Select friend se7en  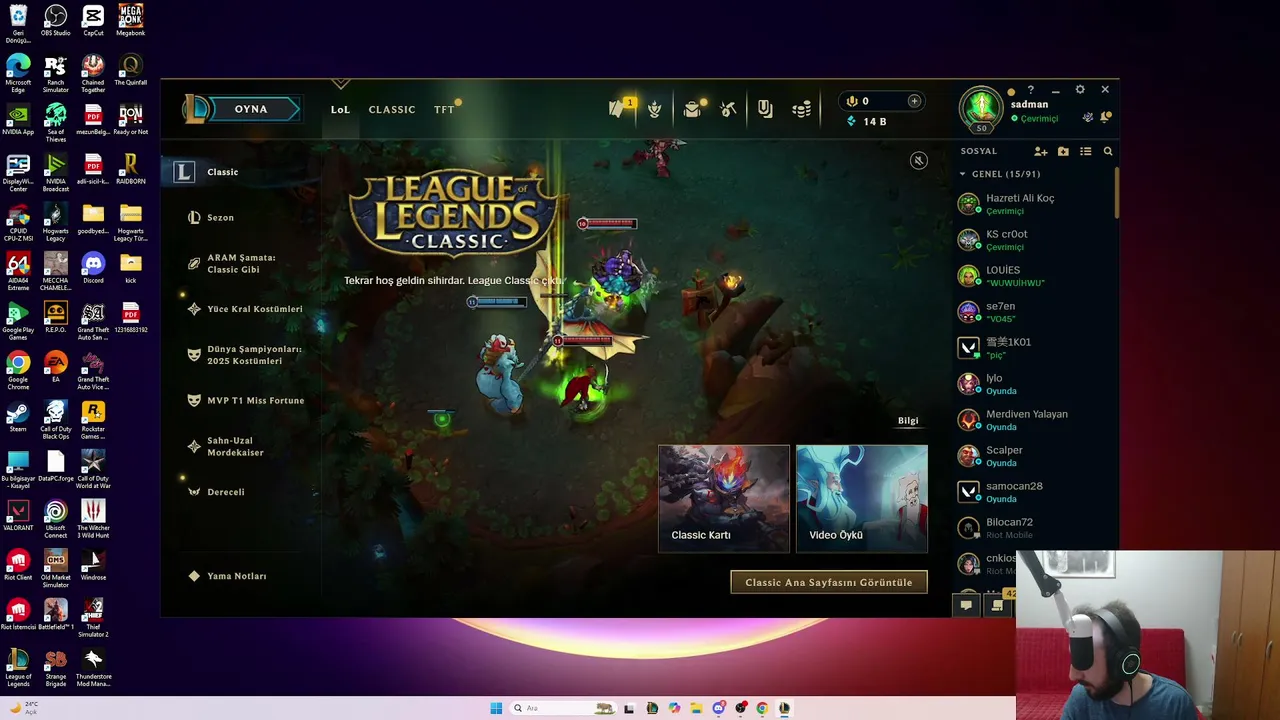point(1035,312)
